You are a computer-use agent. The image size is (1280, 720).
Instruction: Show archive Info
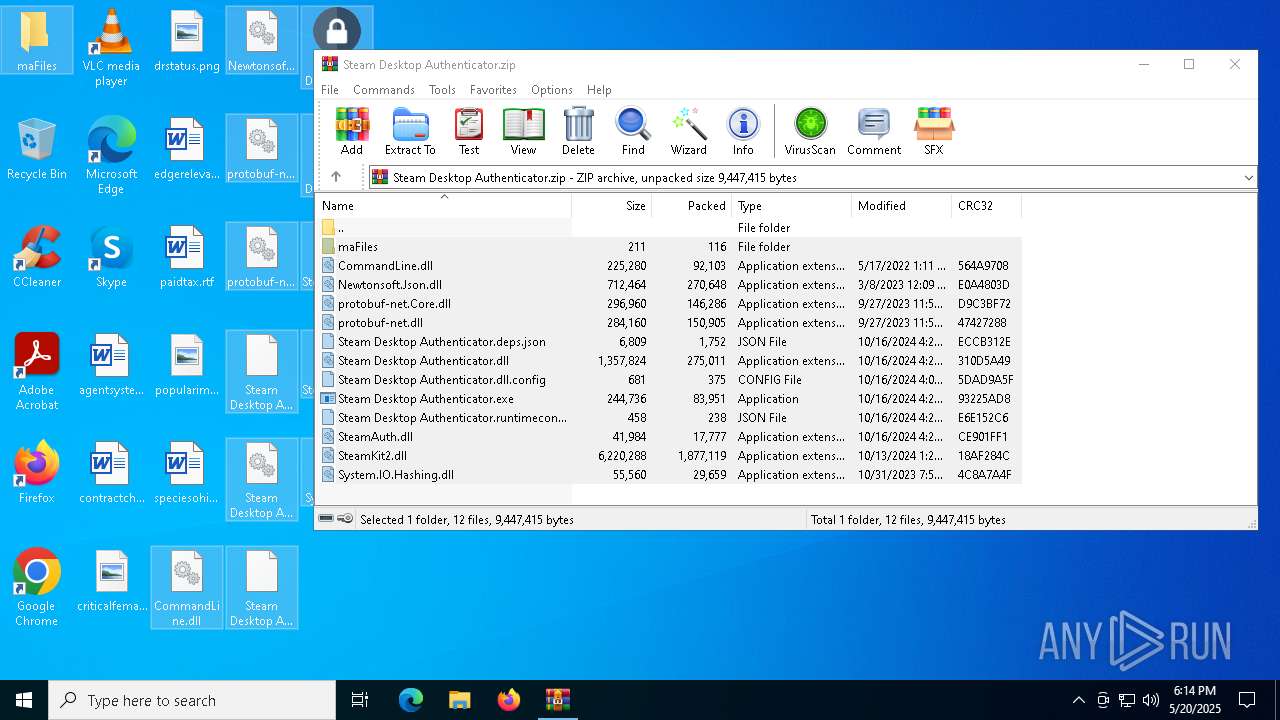point(743,131)
